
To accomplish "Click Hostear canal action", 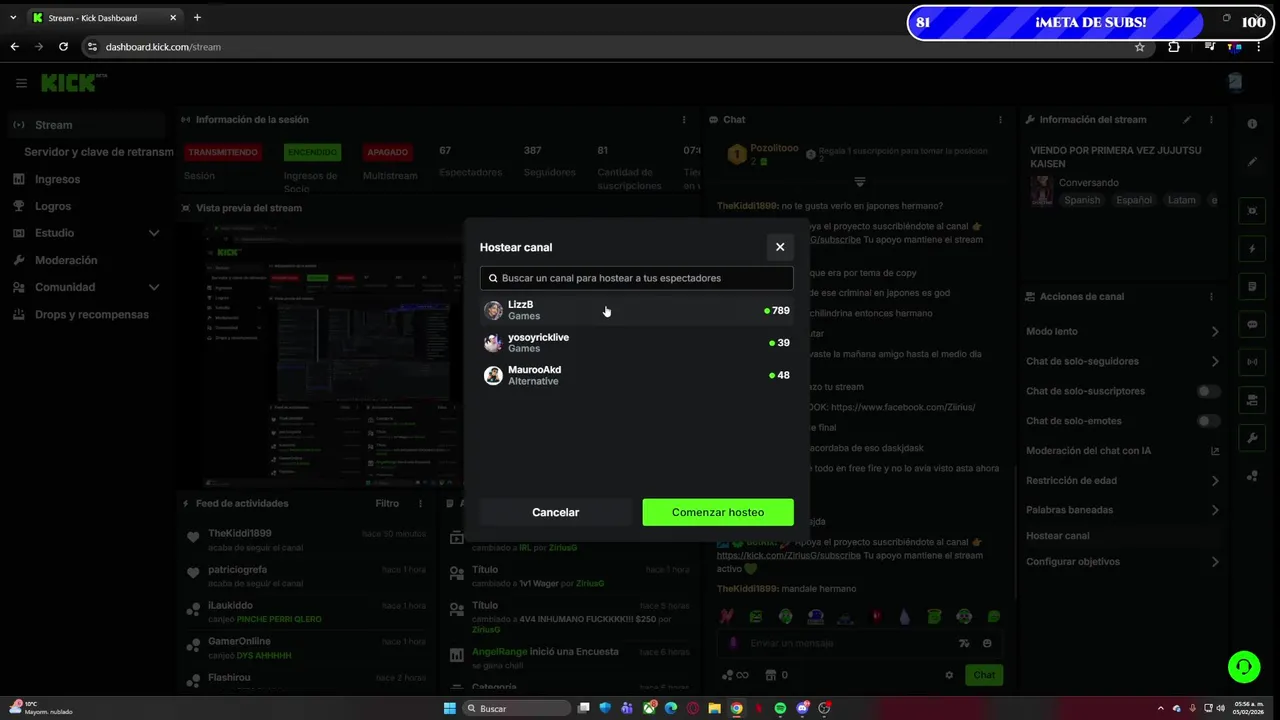I will pyautogui.click(x=1058, y=536).
